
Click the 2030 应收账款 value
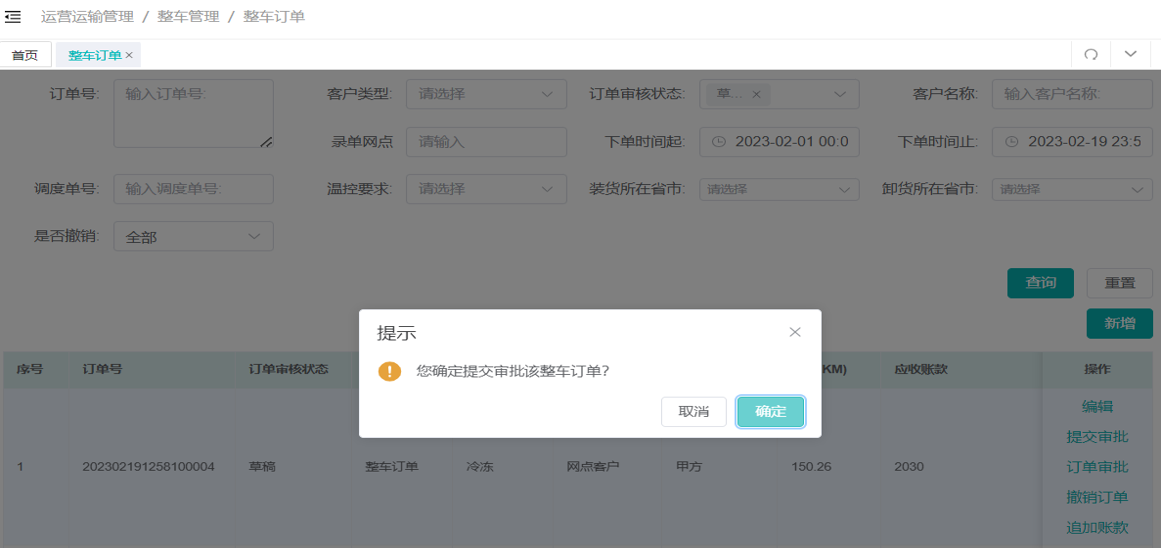(909, 467)
